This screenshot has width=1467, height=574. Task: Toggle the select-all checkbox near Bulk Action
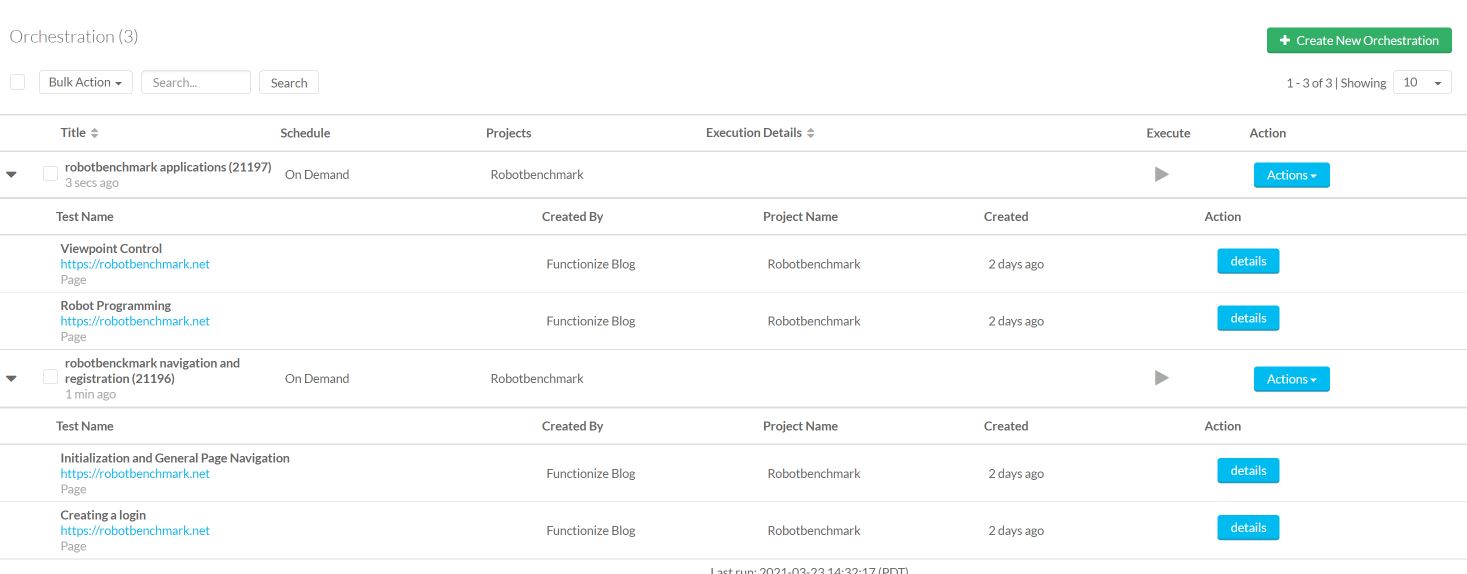(x=17, y=82)
